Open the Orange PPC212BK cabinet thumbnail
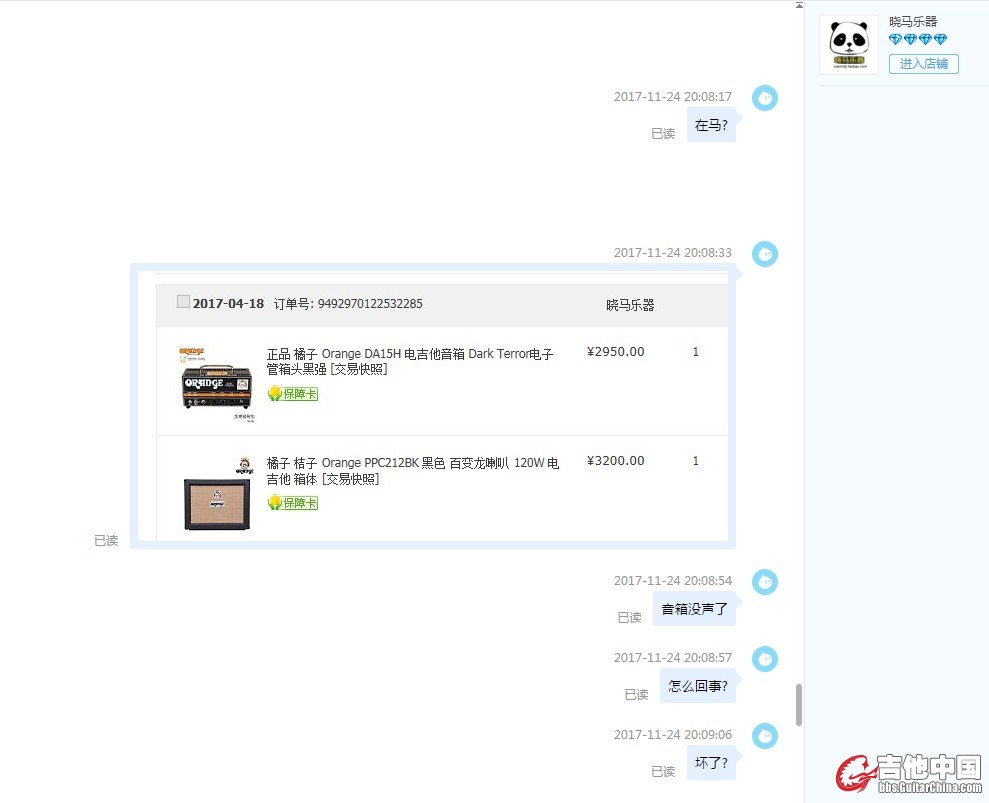 216,494
